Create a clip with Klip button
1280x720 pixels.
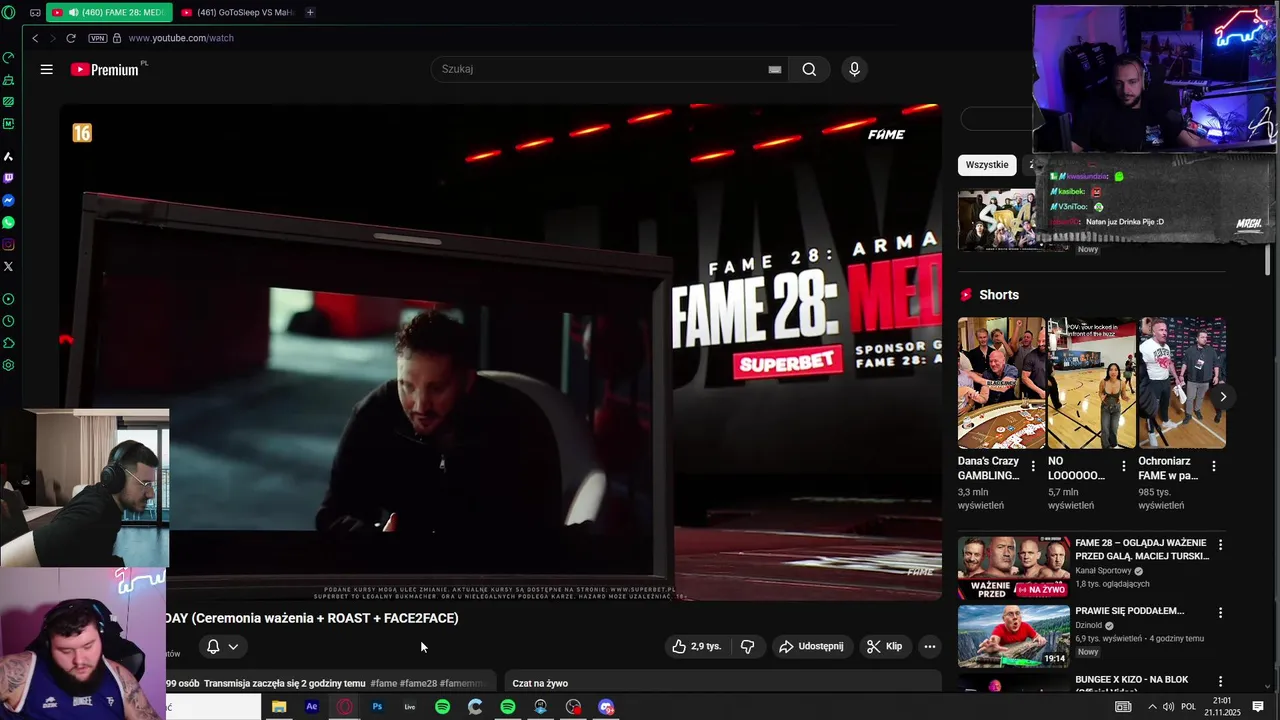pos(885,646)
